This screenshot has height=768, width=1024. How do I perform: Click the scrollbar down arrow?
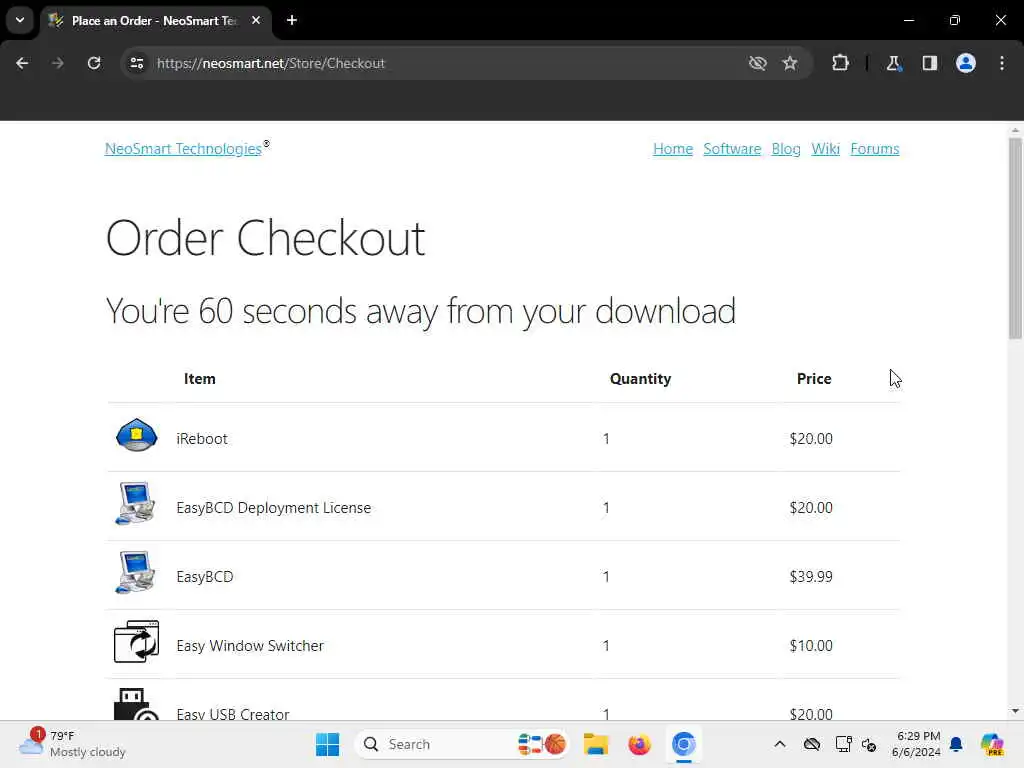click(1015, 711)
